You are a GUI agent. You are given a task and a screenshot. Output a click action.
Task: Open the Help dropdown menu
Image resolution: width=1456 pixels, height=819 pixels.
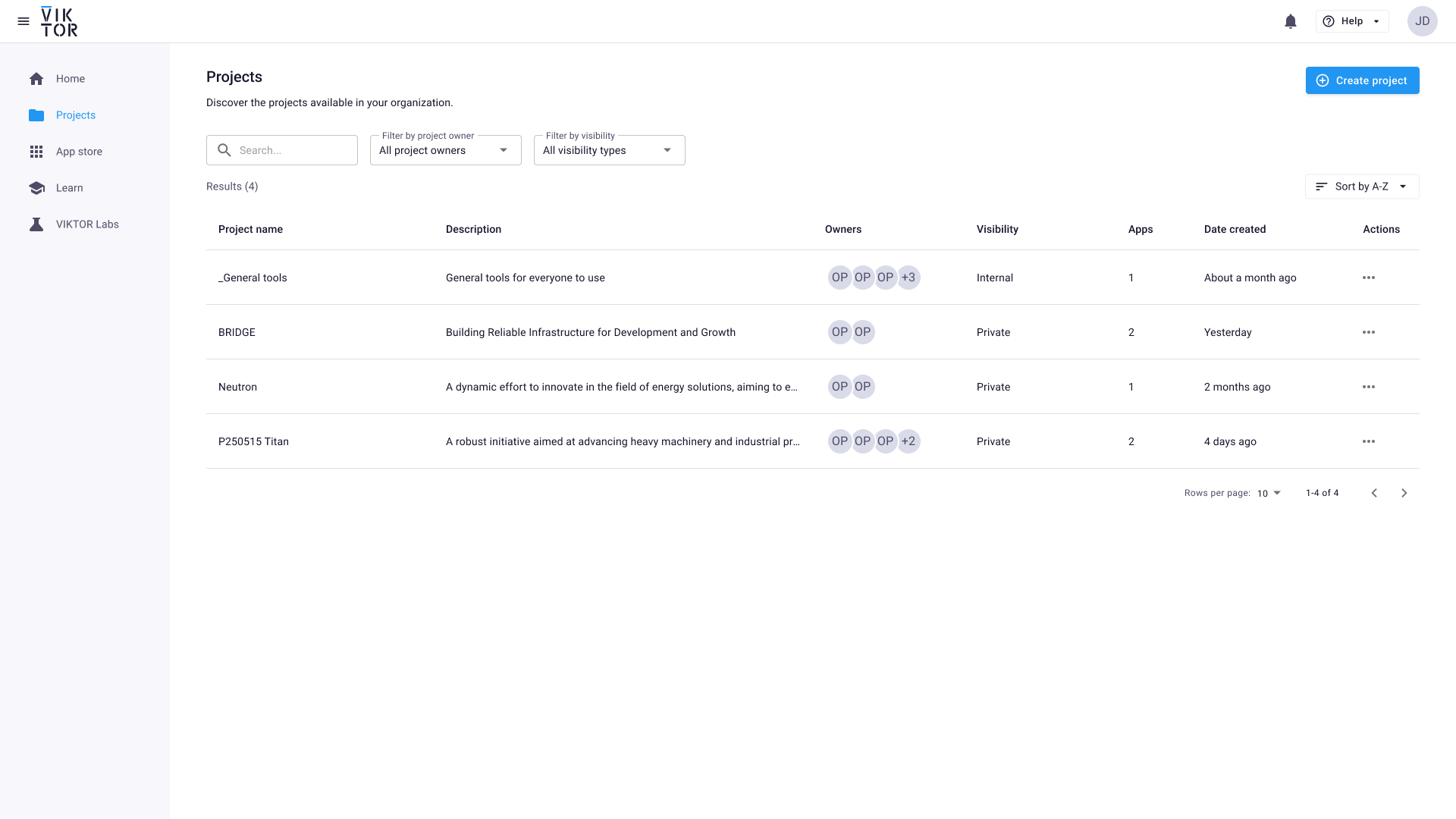coord(1351,21)
